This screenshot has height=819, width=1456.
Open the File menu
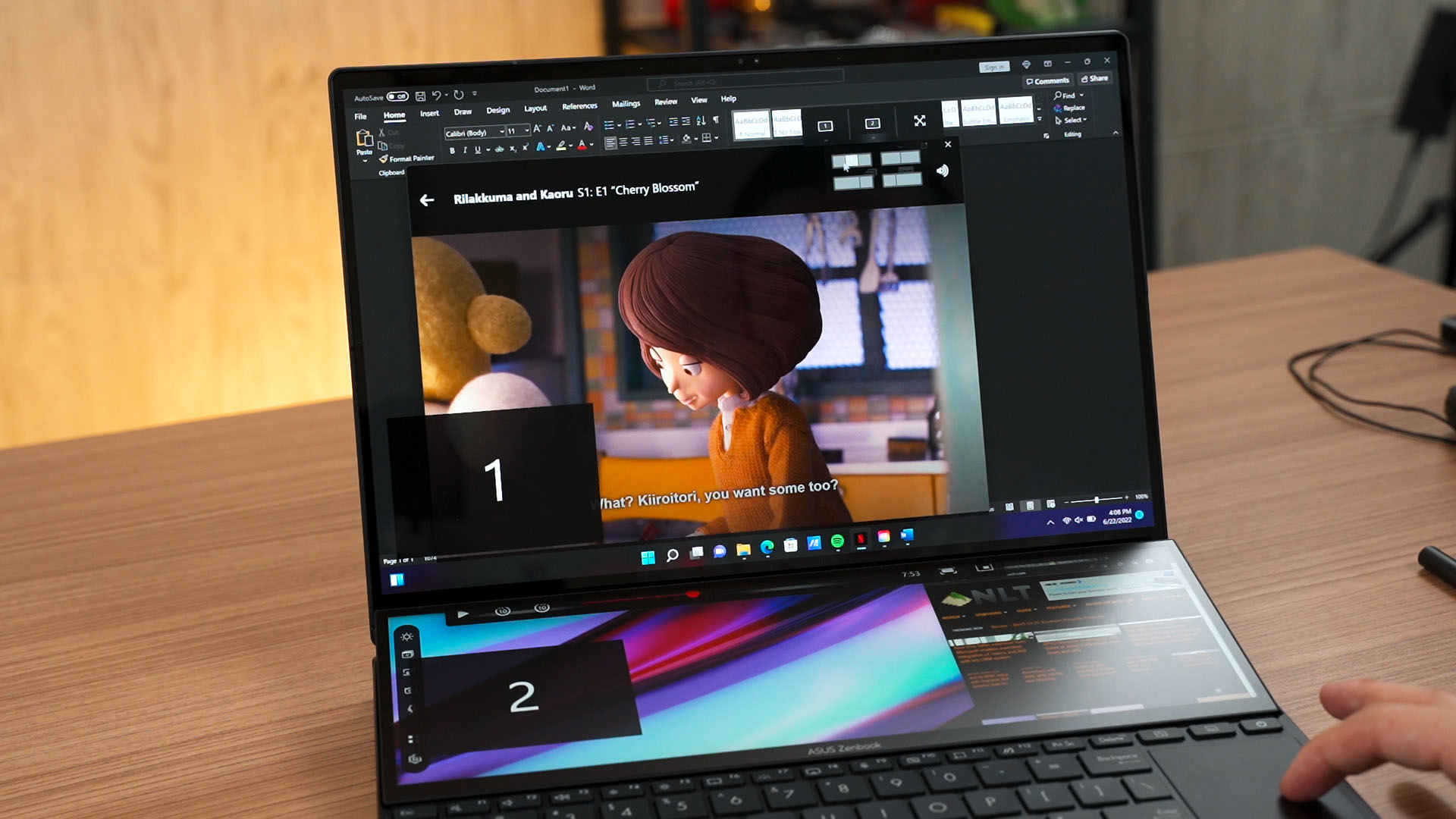pyautogui.click(x=361, y=117)
